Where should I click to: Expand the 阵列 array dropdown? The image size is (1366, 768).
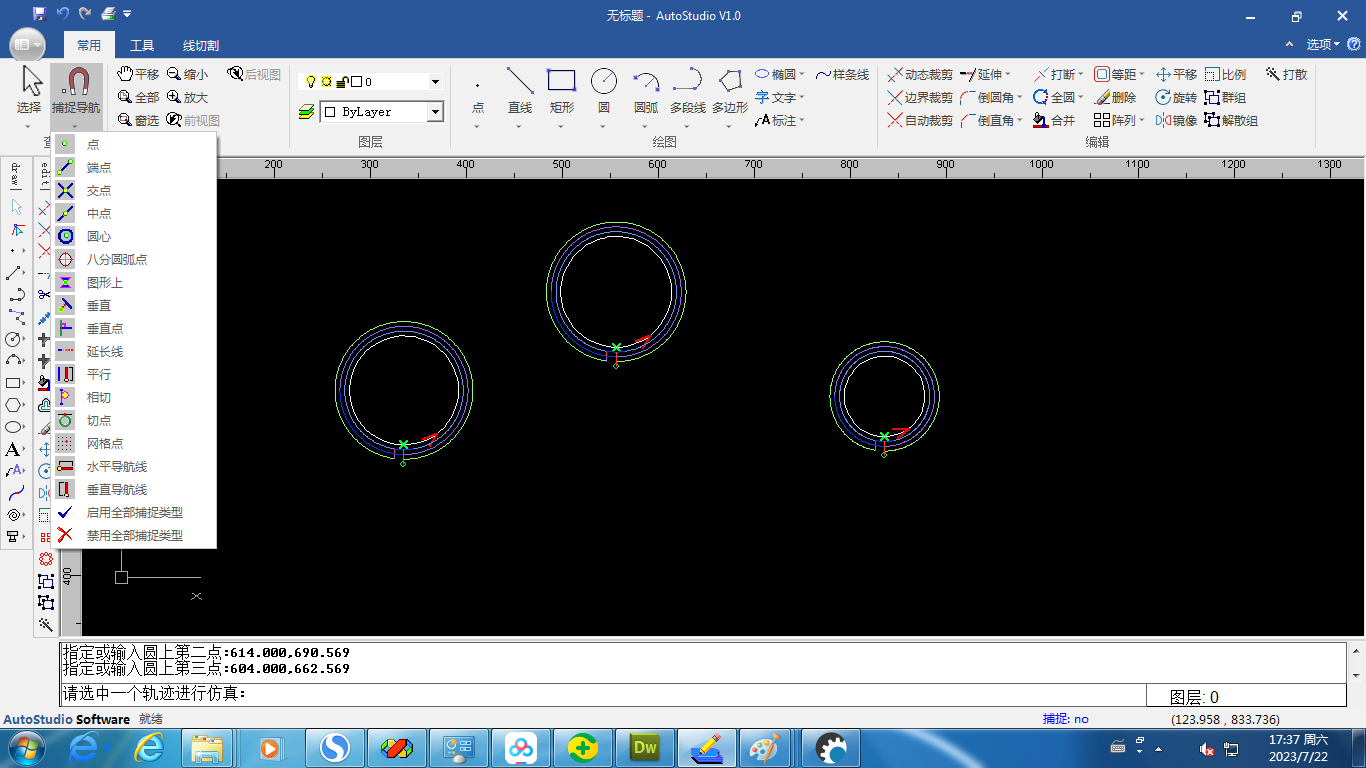point(1141,120)
